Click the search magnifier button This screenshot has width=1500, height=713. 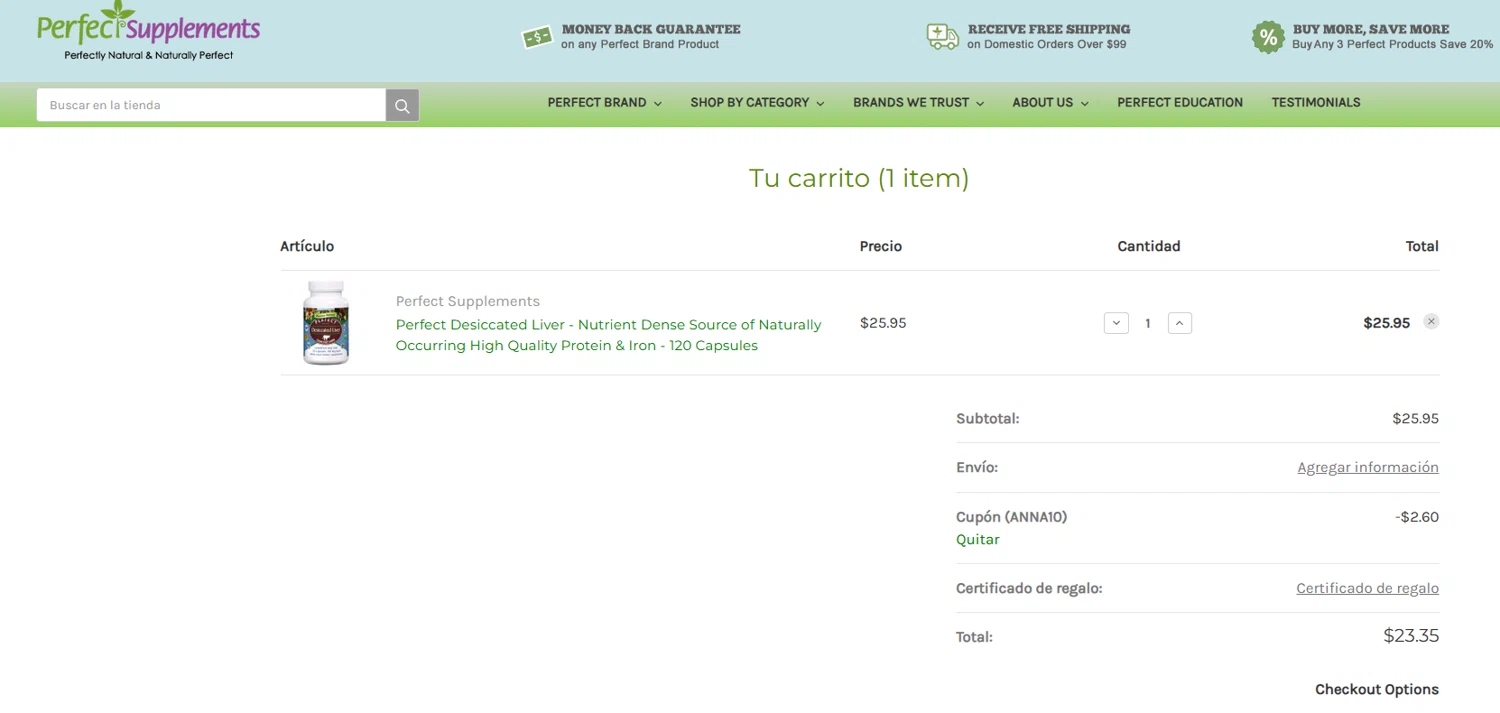[402, 105]
